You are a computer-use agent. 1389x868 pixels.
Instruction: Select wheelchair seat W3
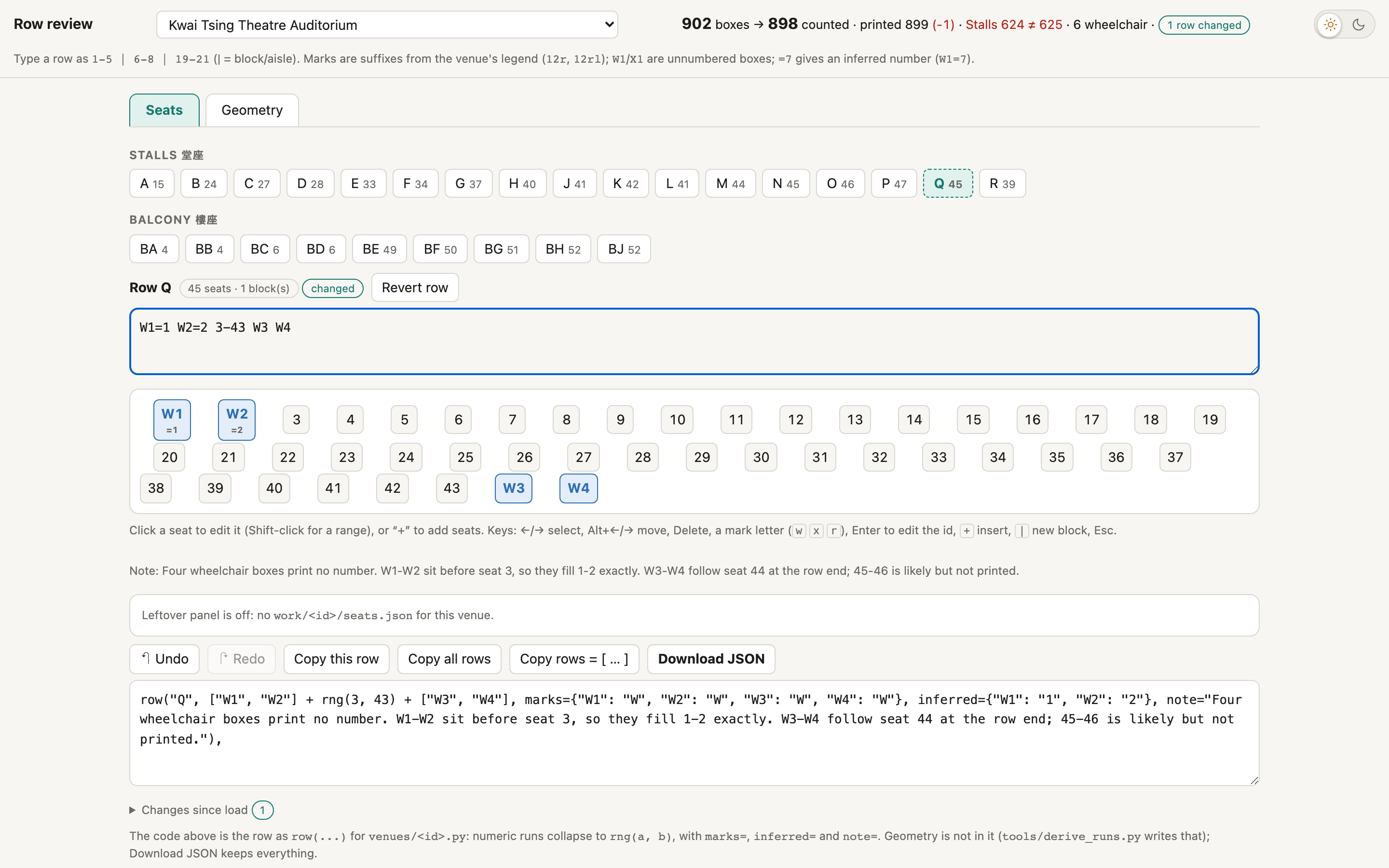coord(514,488)
